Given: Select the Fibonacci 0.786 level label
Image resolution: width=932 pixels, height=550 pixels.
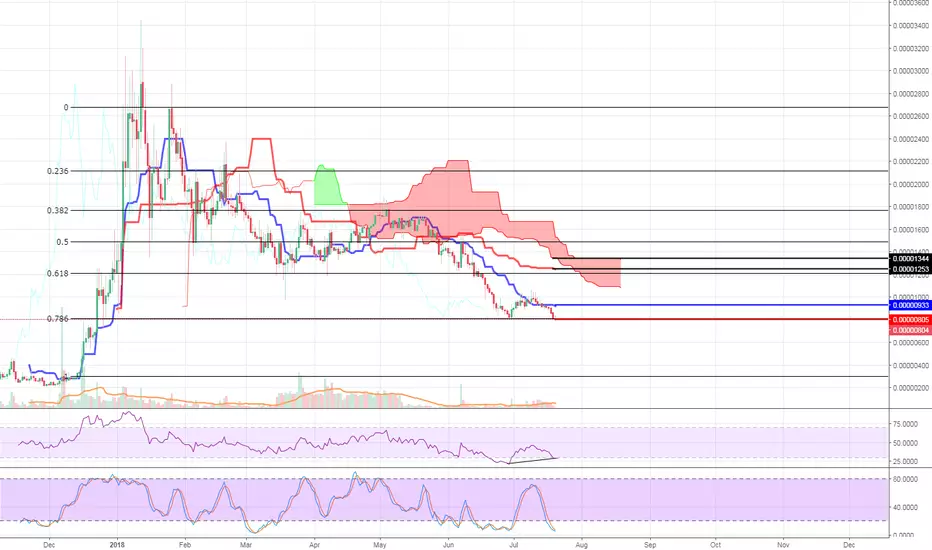Looking at the screenshot, I should click(58, 319).
